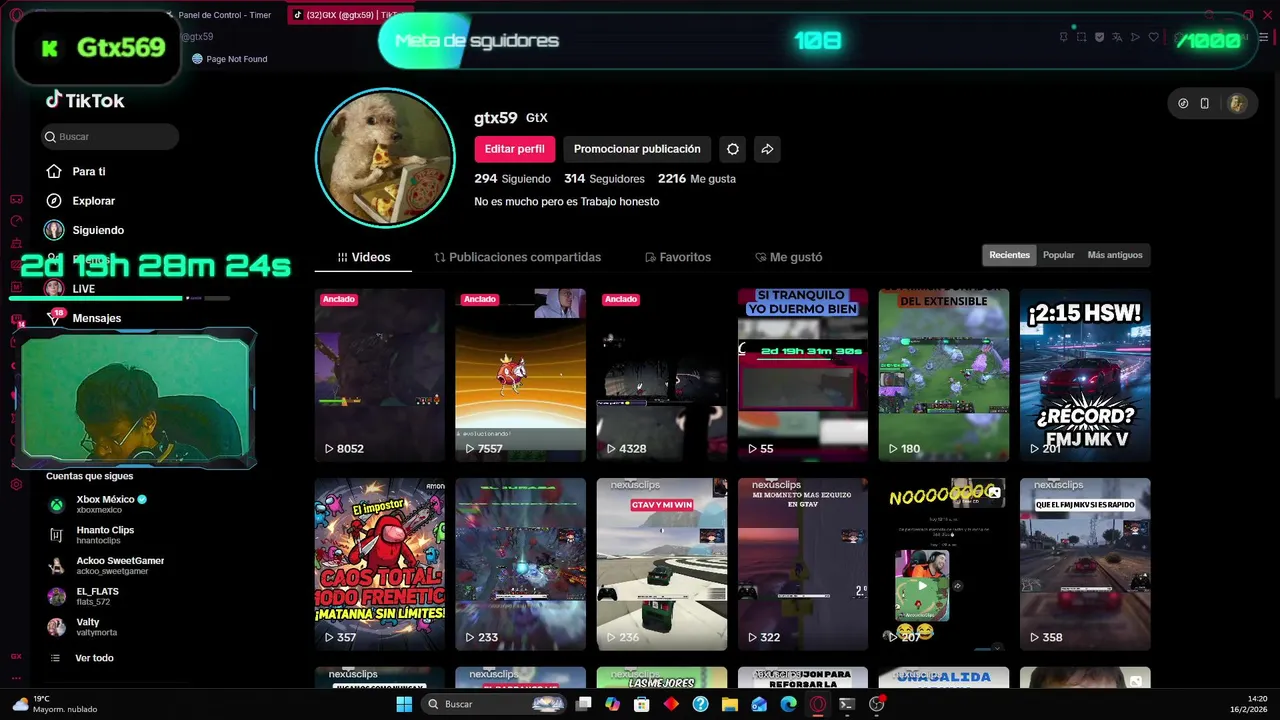Image resolution: width=1280 pixels, height=720 pixels.
Task: Open Microsoft Edge in the taskbar
Action: tap(788, 704)
